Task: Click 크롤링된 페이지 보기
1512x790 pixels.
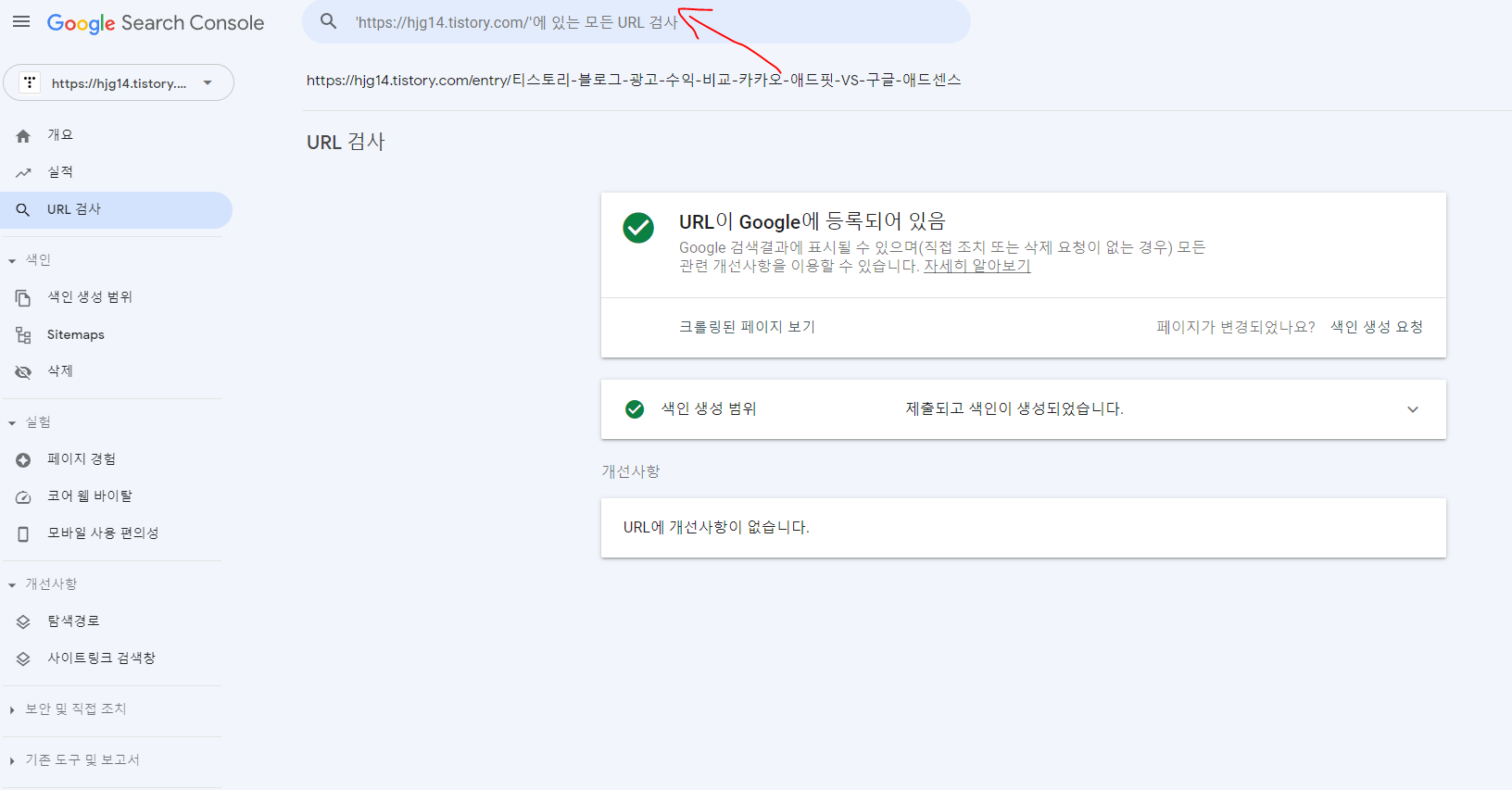Action: pyautogui.click(x=747, y=327)
